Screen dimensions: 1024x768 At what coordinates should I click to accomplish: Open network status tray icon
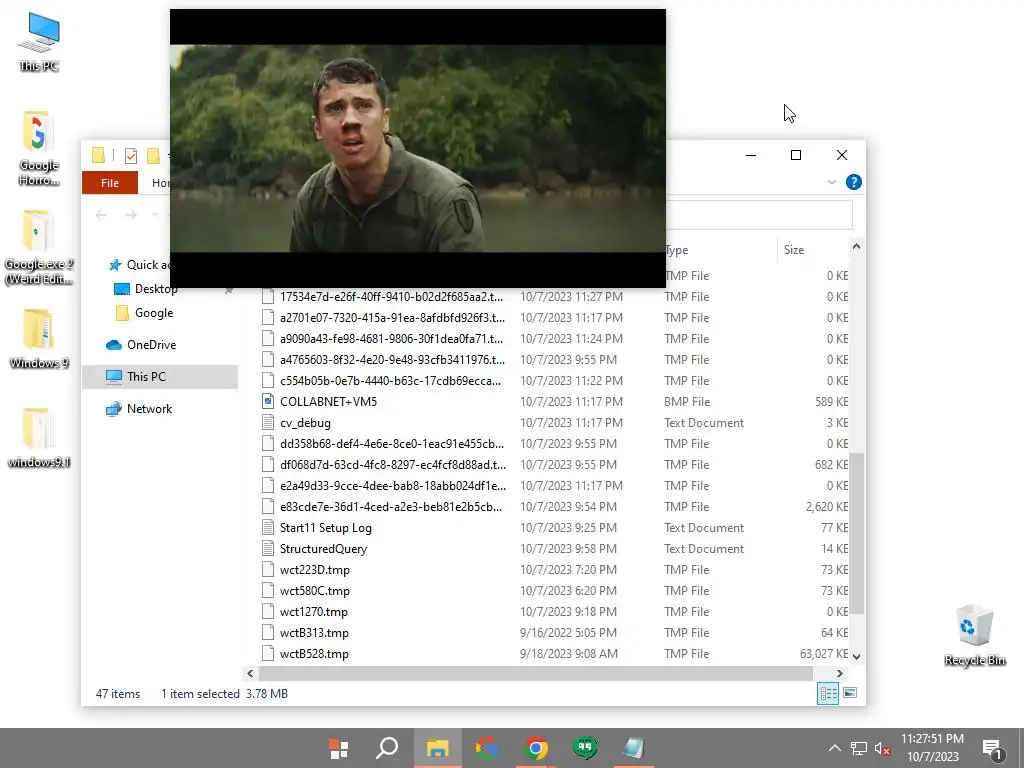tap(859, 748)
